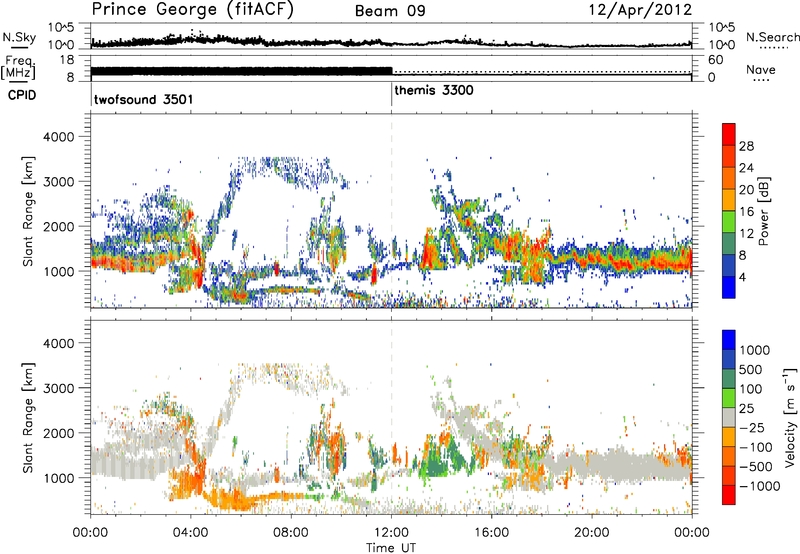Image resolution: width=800 pixels, height=554 pixels.
Task: Click the '18' label on frequency axis
Action: pos(66,60)
